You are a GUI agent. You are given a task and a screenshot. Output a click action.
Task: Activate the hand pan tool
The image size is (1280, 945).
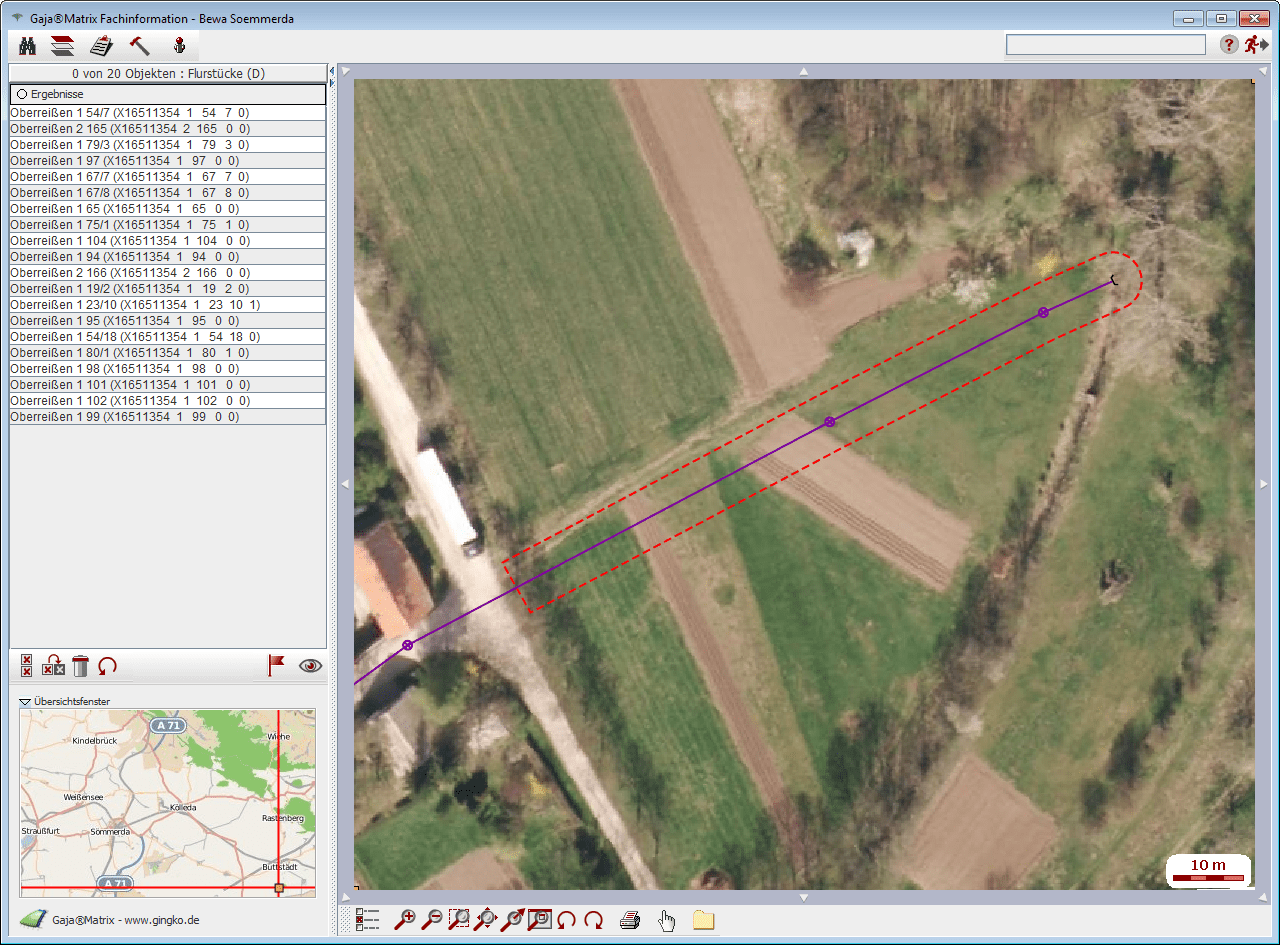666,920
